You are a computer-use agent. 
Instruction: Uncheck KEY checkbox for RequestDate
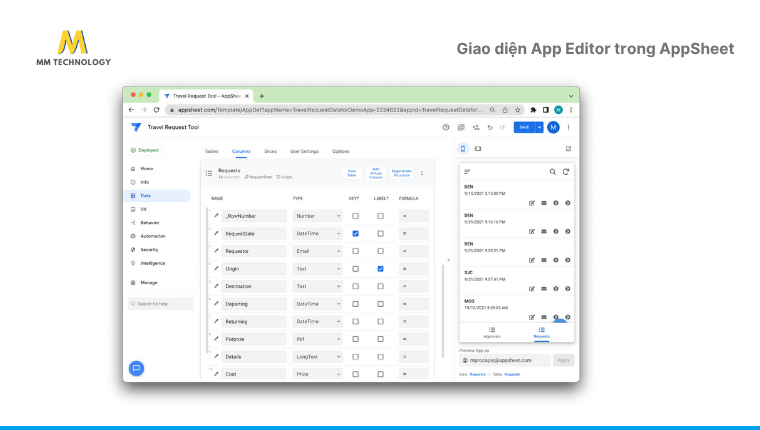click(x=355, y=234)
